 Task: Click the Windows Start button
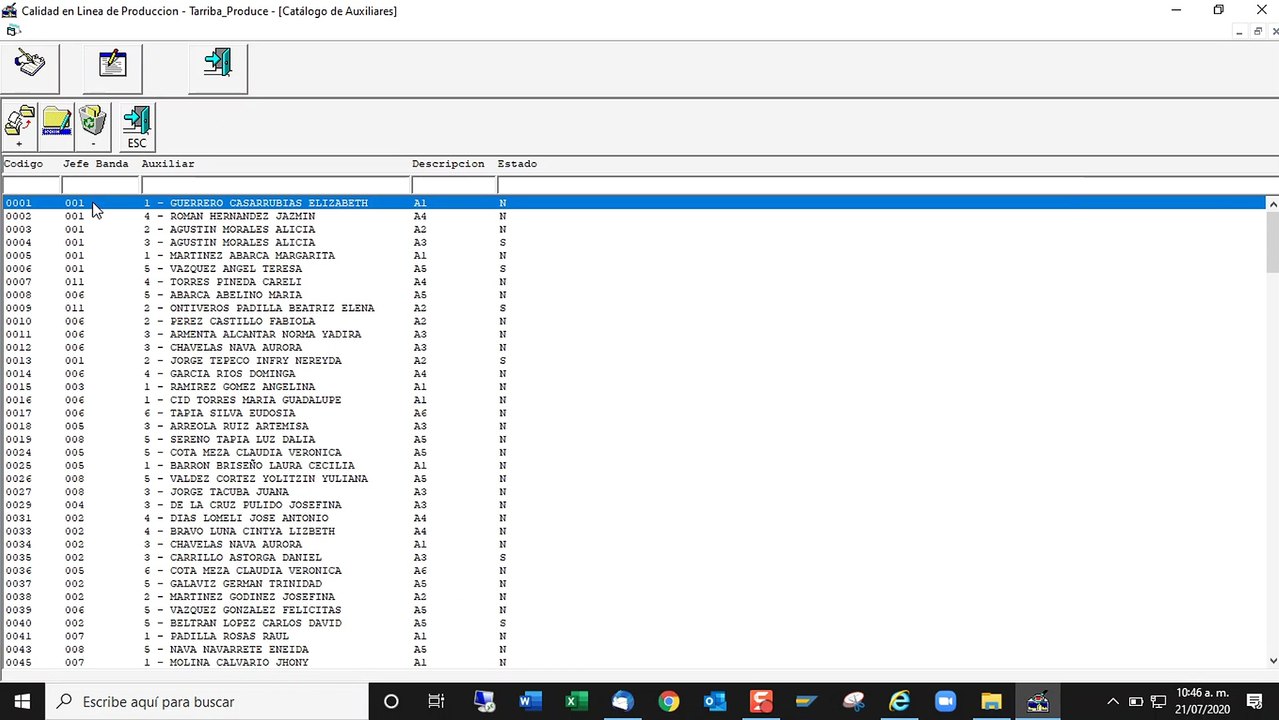(21, 701)
